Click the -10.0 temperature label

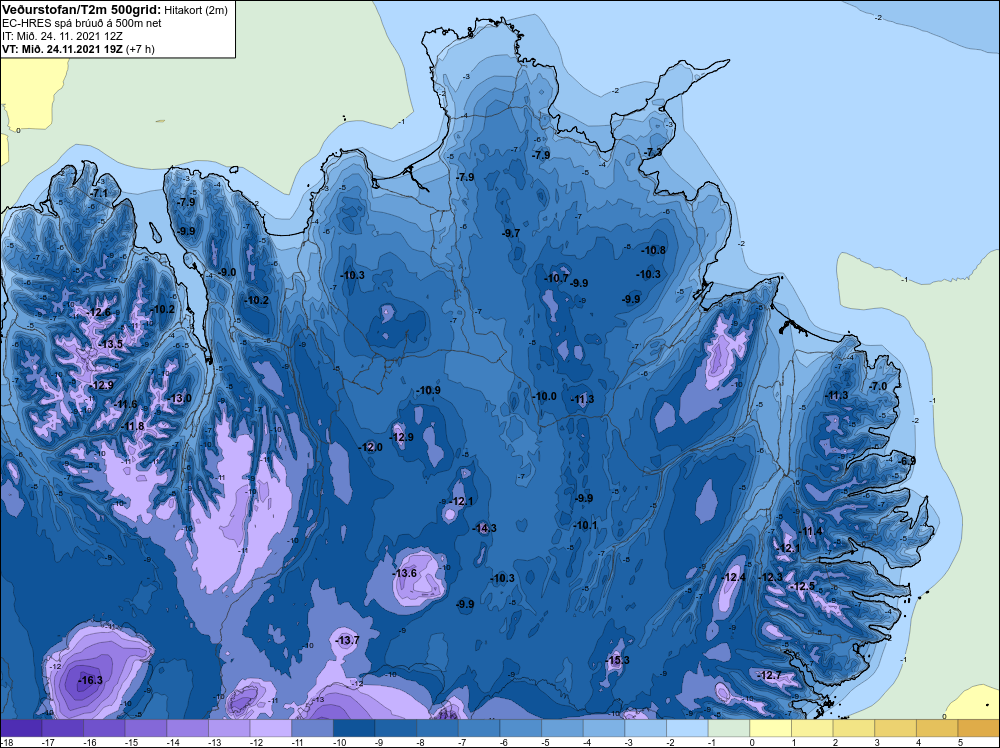(544, 396)
